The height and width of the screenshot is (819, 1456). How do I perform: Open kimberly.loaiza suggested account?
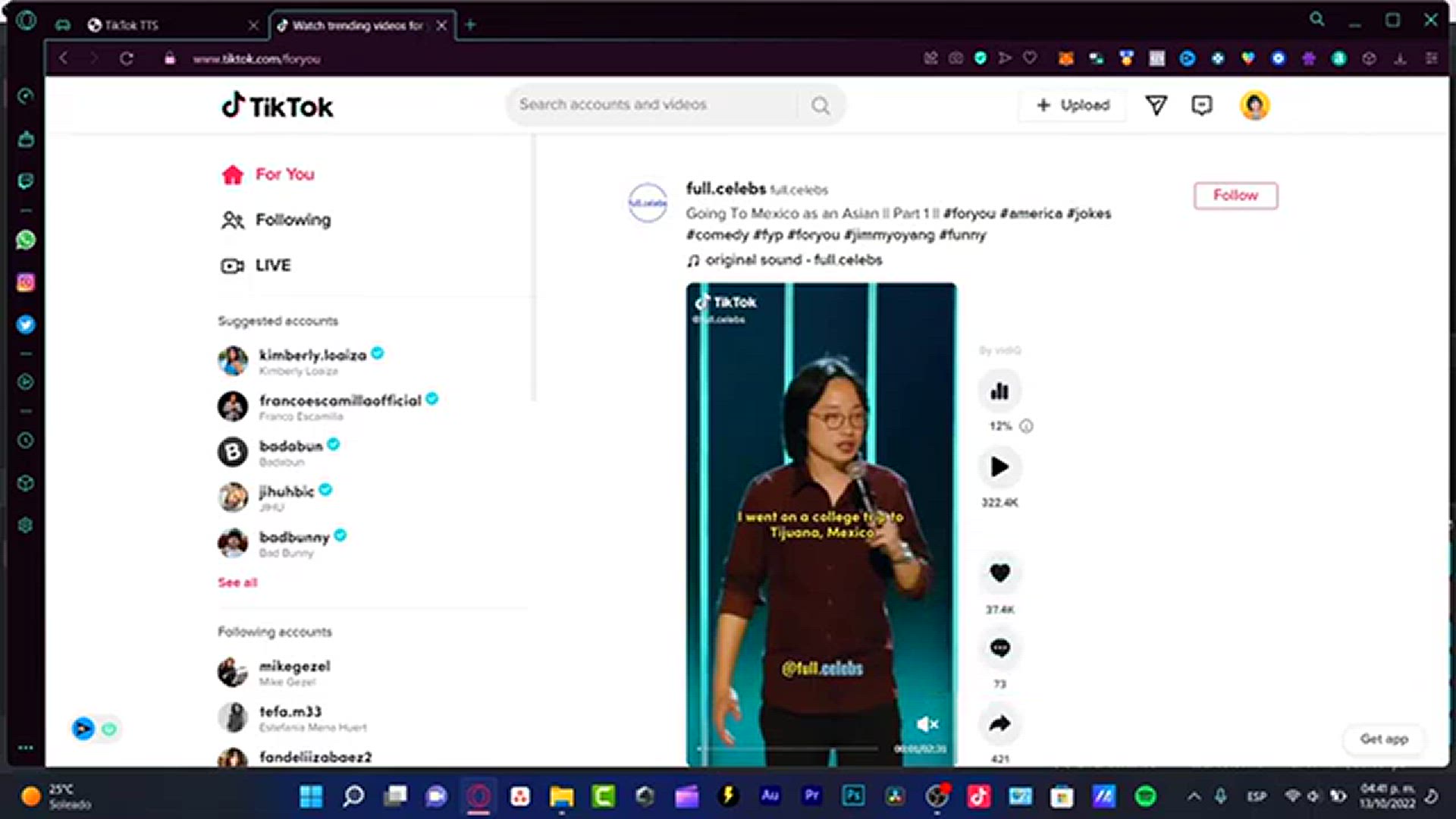pyautogui.click(x=300, y=361)
